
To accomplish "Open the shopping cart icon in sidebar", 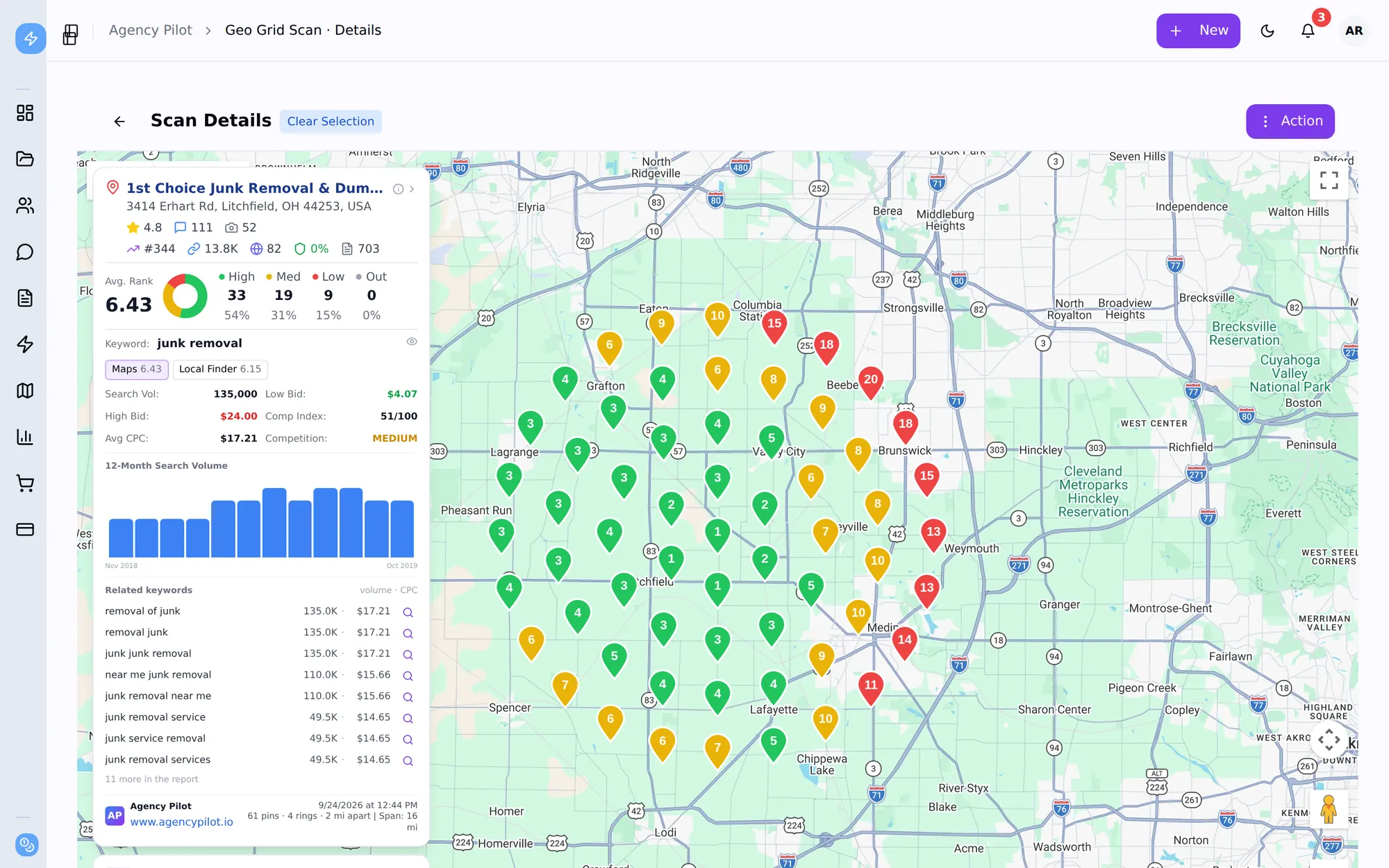I will (x=25, y=483).
